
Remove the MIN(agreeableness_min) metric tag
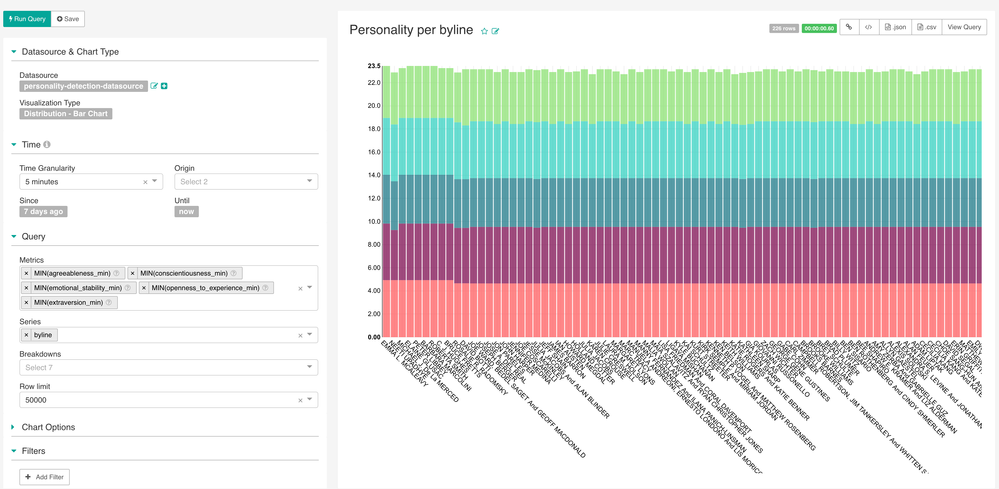tap(27, 273)
